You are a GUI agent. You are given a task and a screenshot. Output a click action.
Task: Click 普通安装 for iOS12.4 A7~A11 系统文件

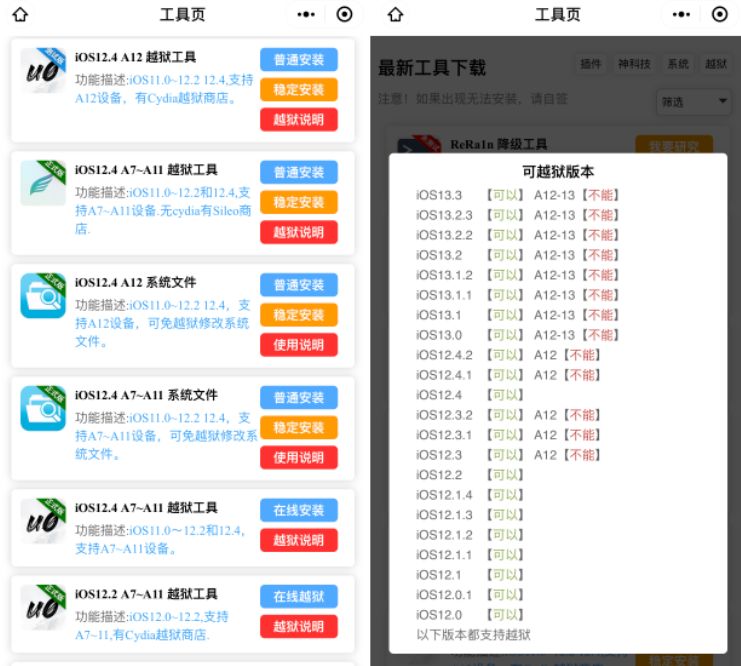pyautogui.click(x=299, y=398)
